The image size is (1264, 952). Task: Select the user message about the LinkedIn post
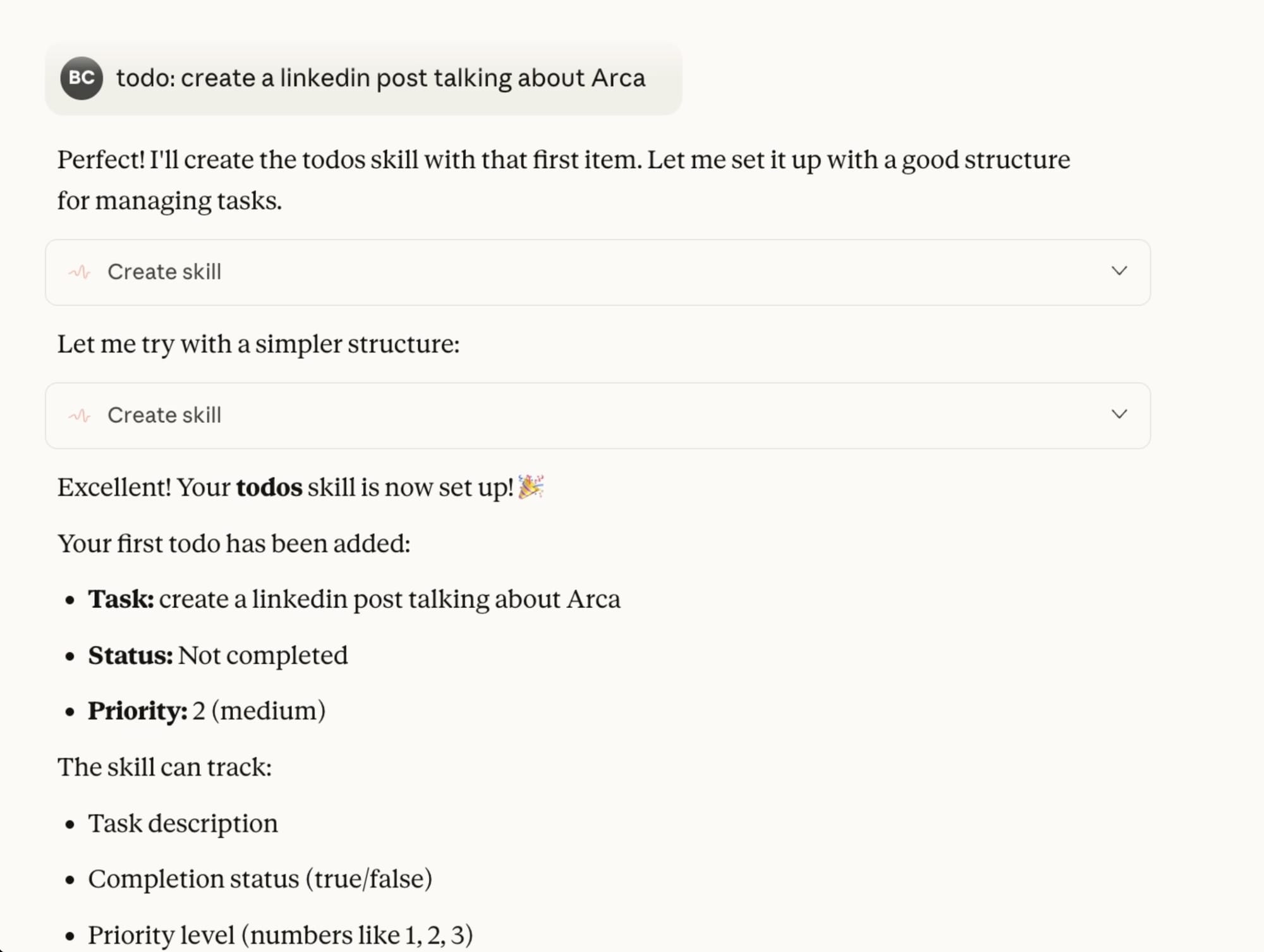[x=380, y=78]
